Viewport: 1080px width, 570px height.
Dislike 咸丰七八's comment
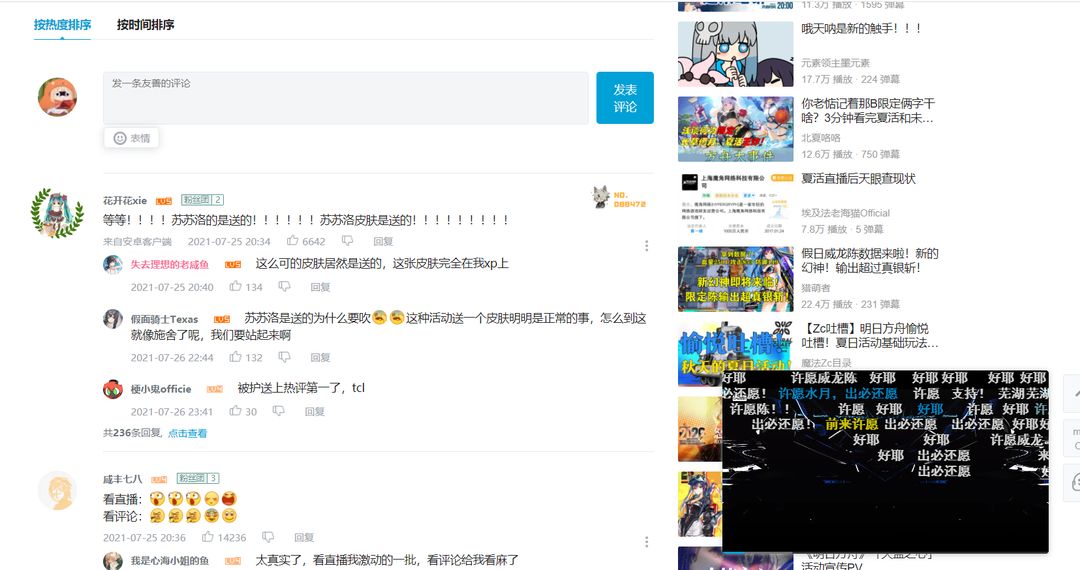[x=268, y=537]
